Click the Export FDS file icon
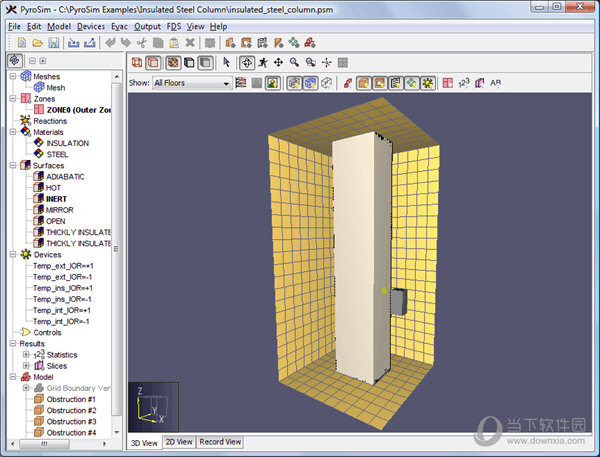600x457 pixels. point(90,42)
